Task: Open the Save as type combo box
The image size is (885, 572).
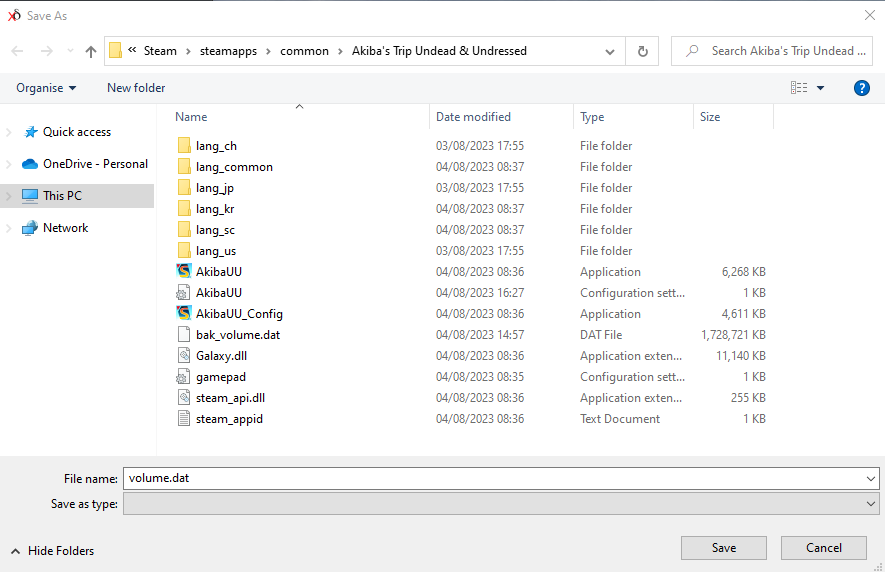Action: pos(501,504)
